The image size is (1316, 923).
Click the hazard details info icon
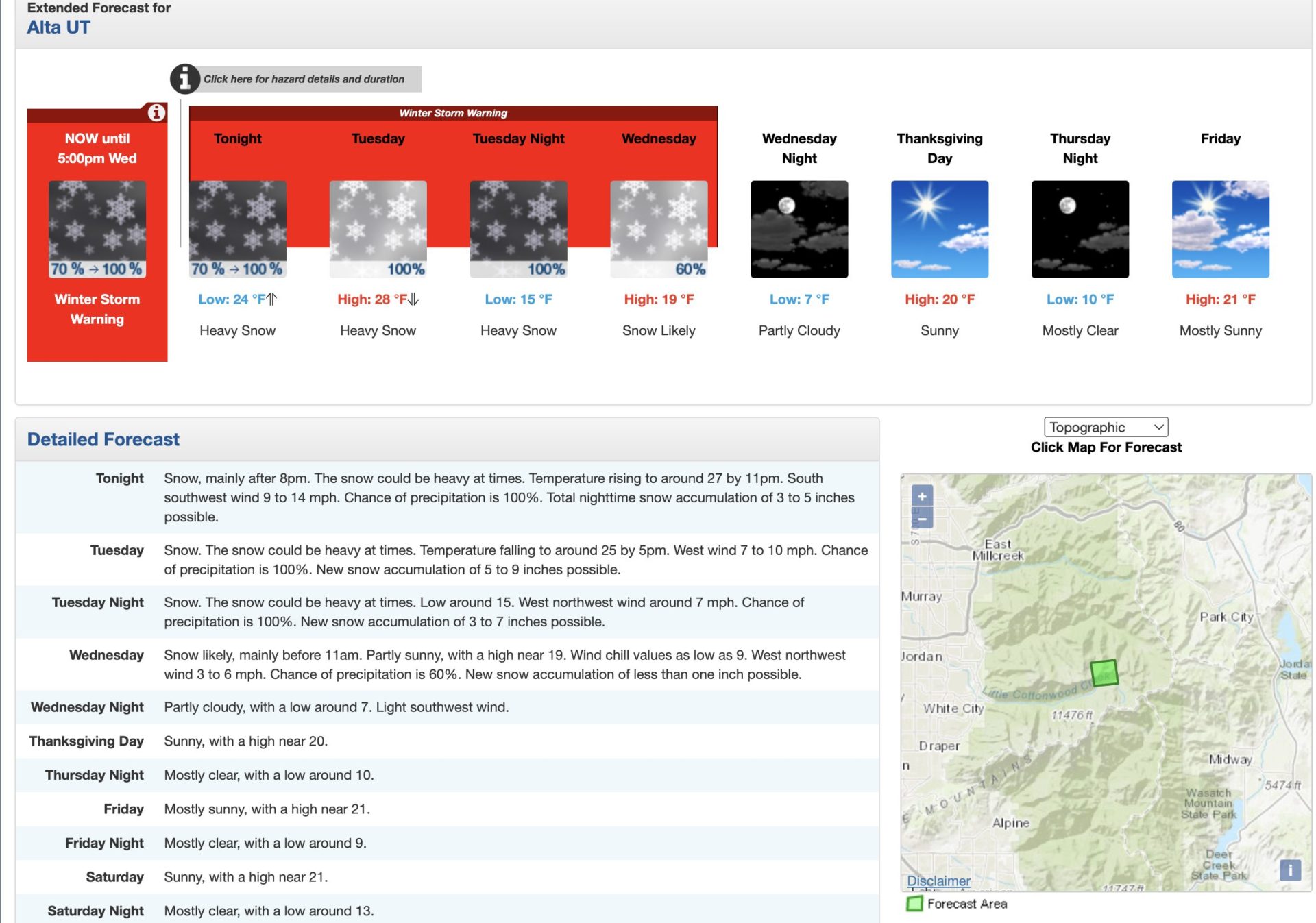[184, 79]
